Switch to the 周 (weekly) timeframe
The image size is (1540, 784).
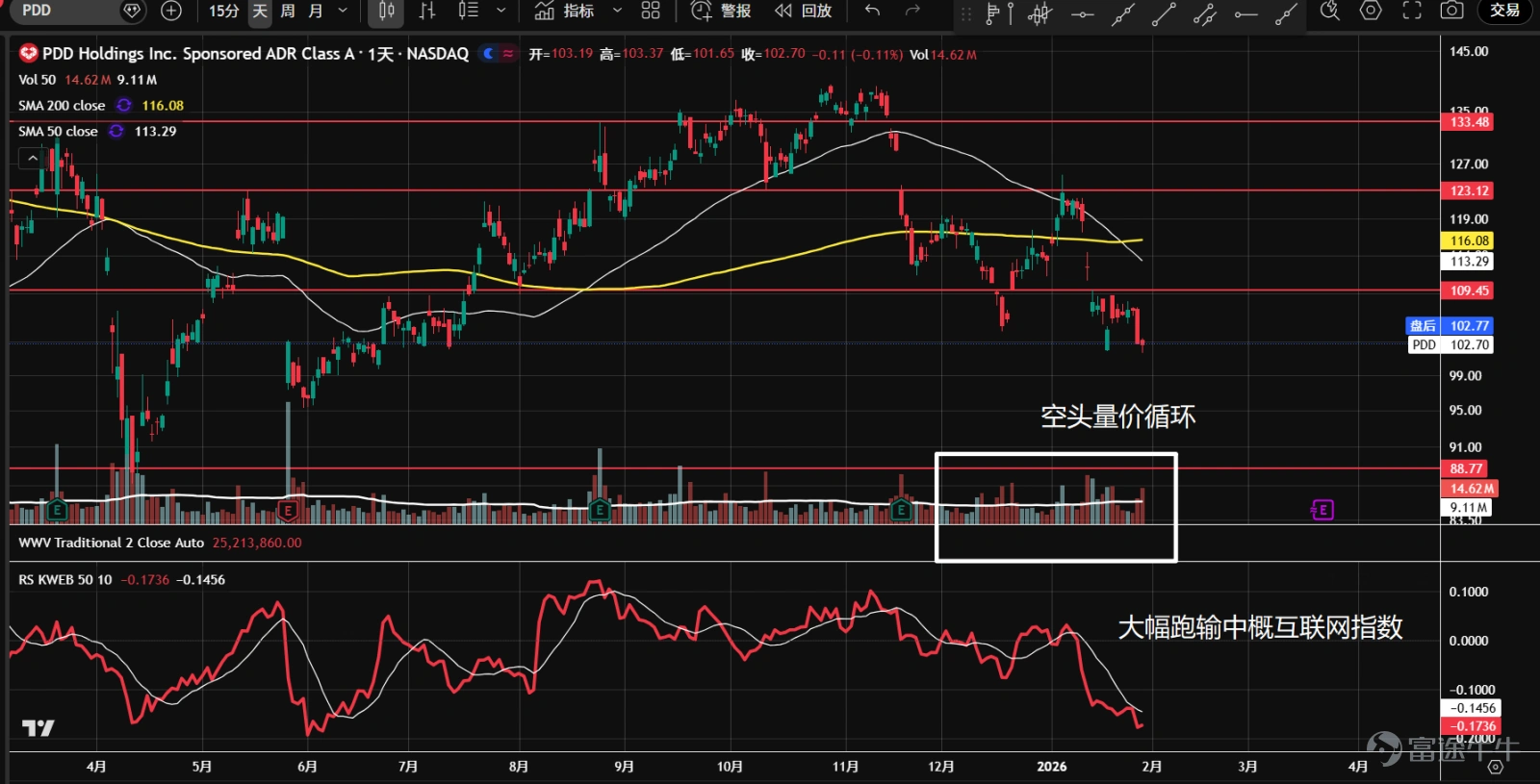[288, 11]
